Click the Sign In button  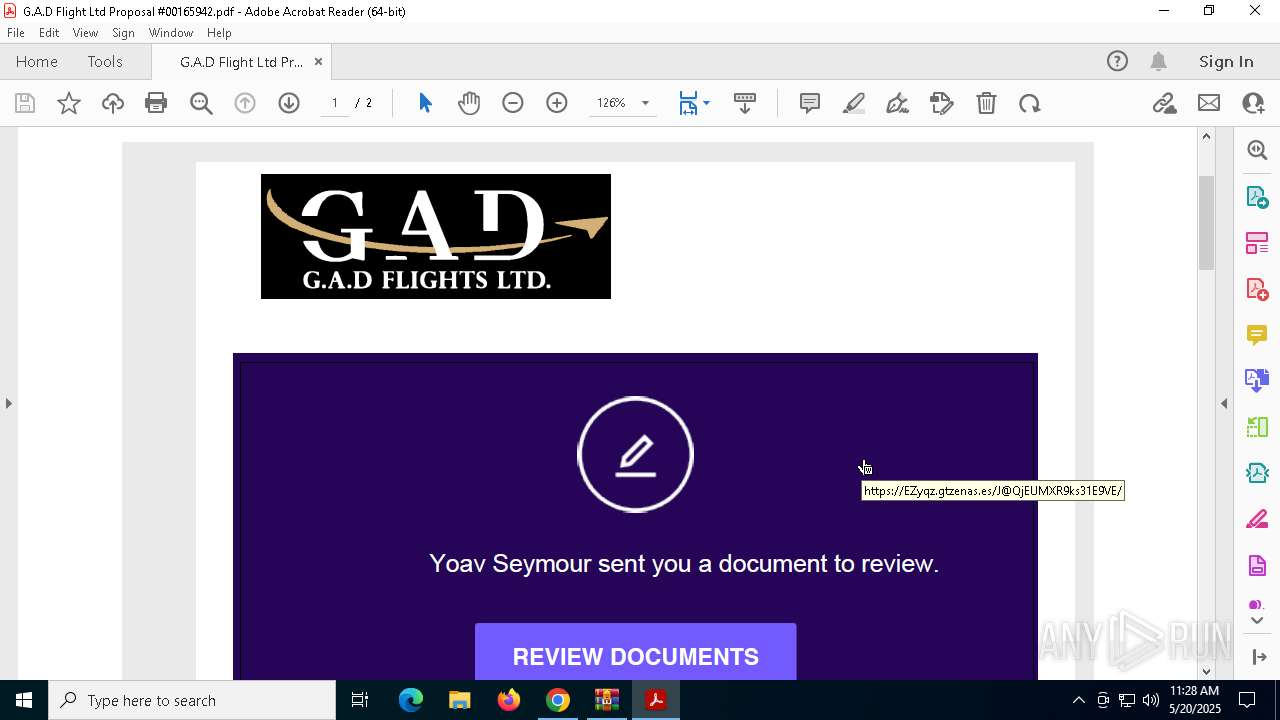[x=1226, y=62]
